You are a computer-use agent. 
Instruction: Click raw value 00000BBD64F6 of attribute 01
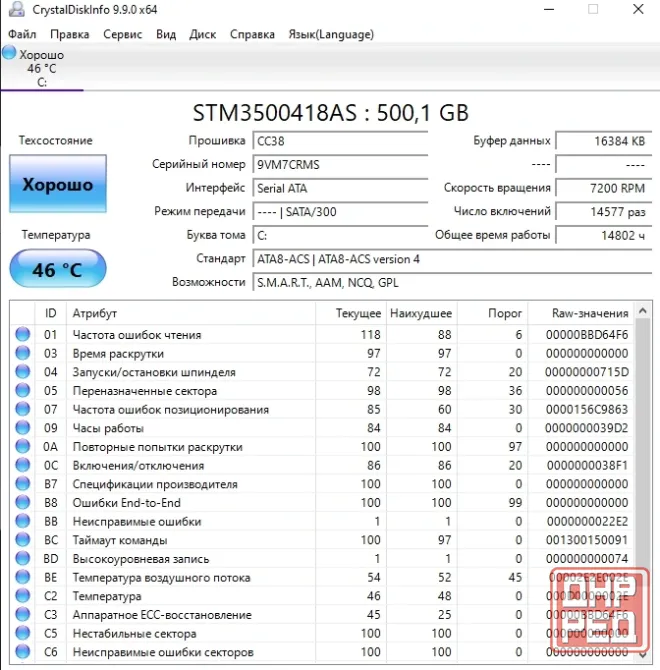587,335
